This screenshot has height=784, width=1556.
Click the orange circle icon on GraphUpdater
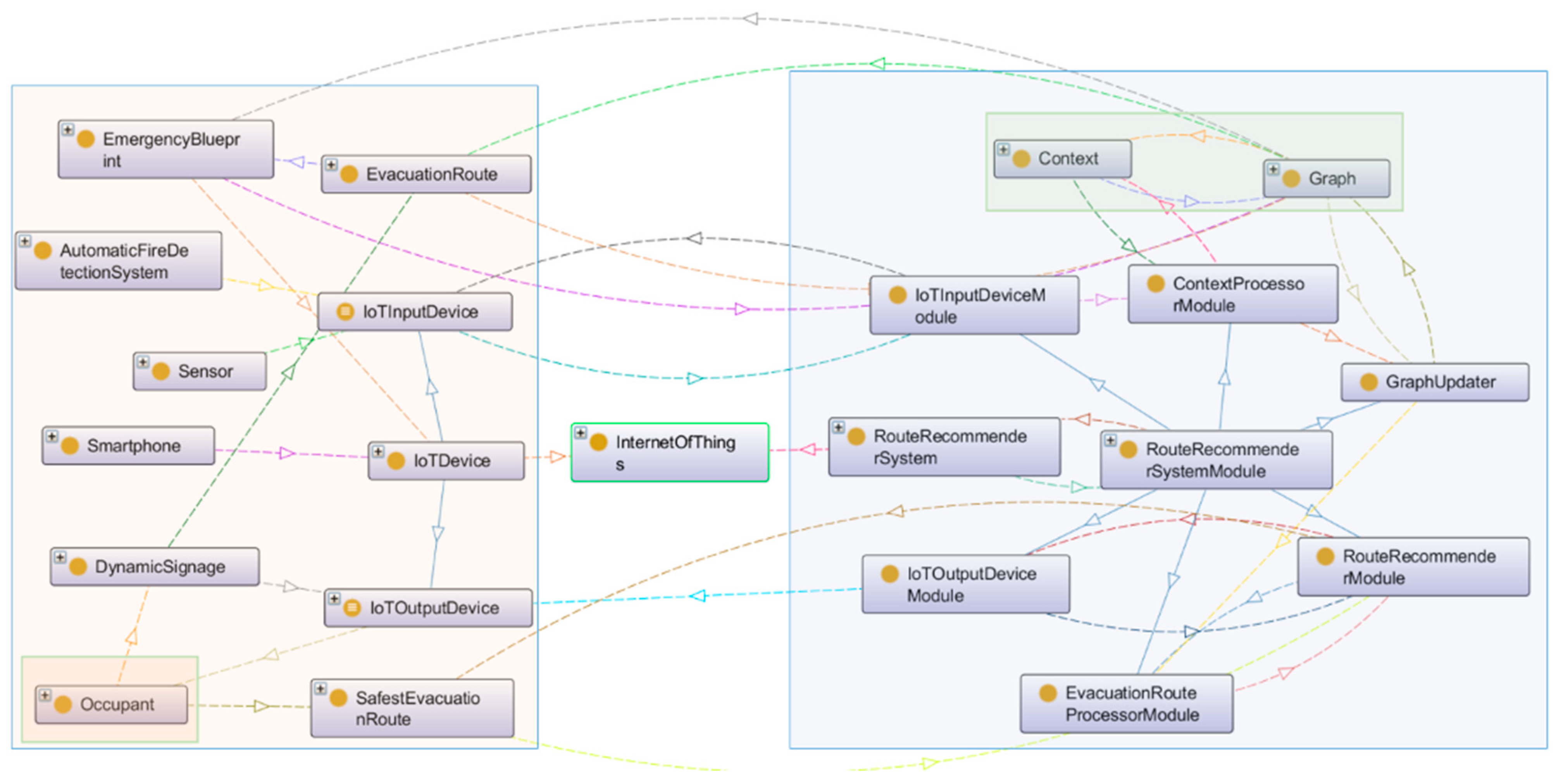pos(1368,382)
